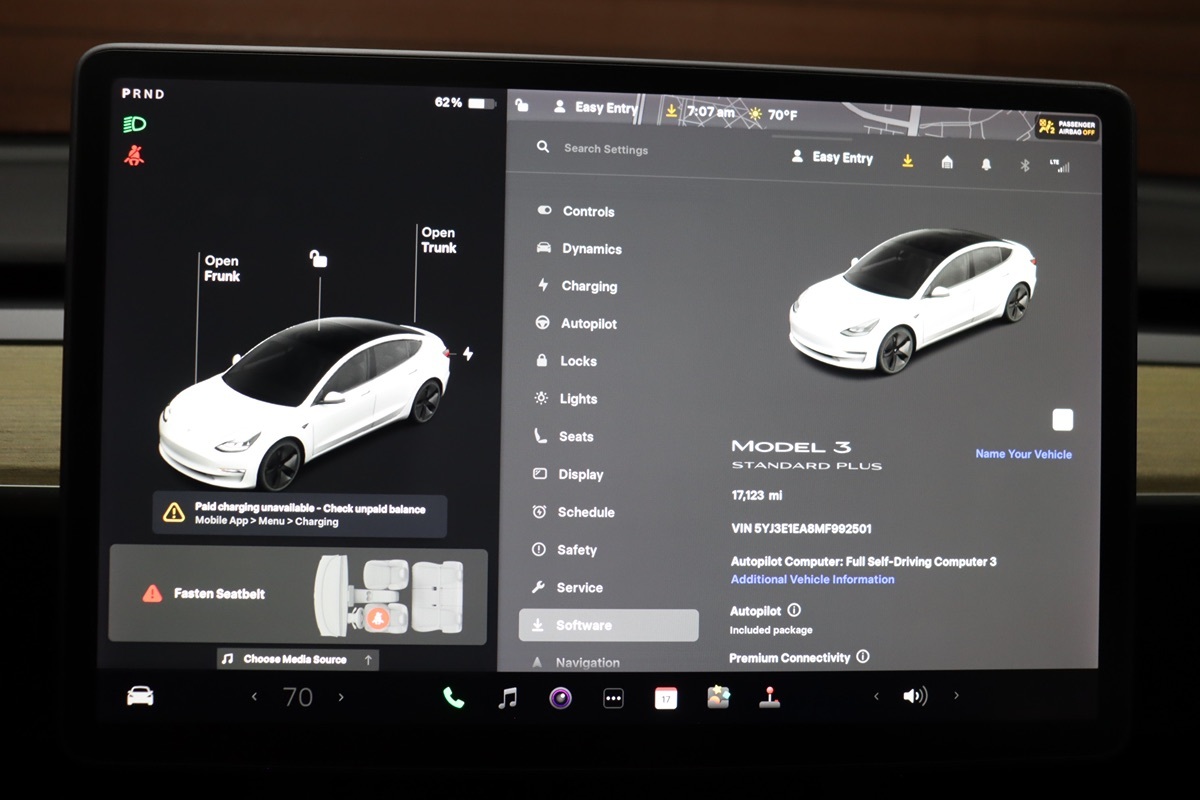The height and width of the screenshot is (800, 1200).
Task: Open Additional Vehicle Information link
Action: pos(812,578)
